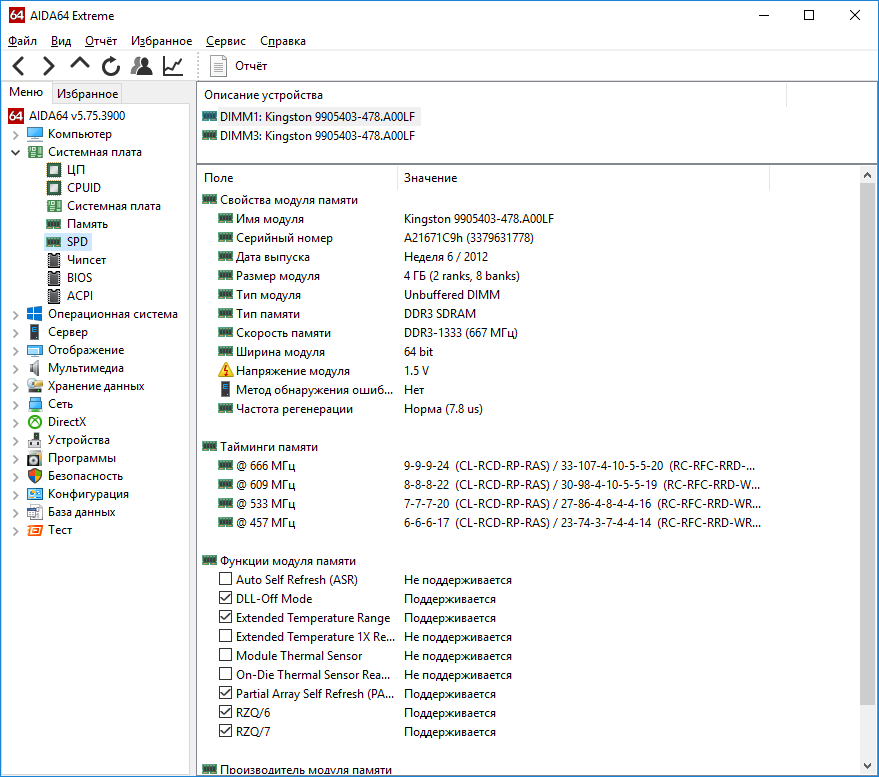879x777 pixels.
Task: Click the Свойства модуля памяти group header
Action: coord(288,200)
